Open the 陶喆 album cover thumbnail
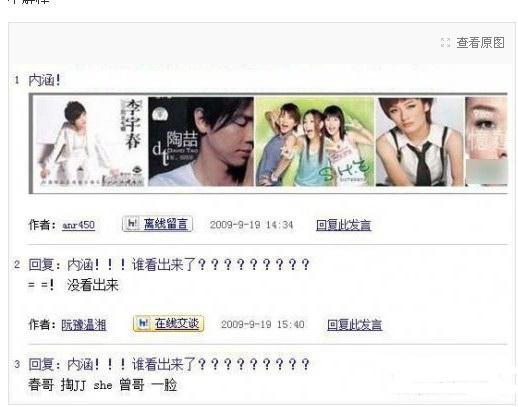Image resolution: width=518 pixels, height=407 pixels. click(201, 142)
